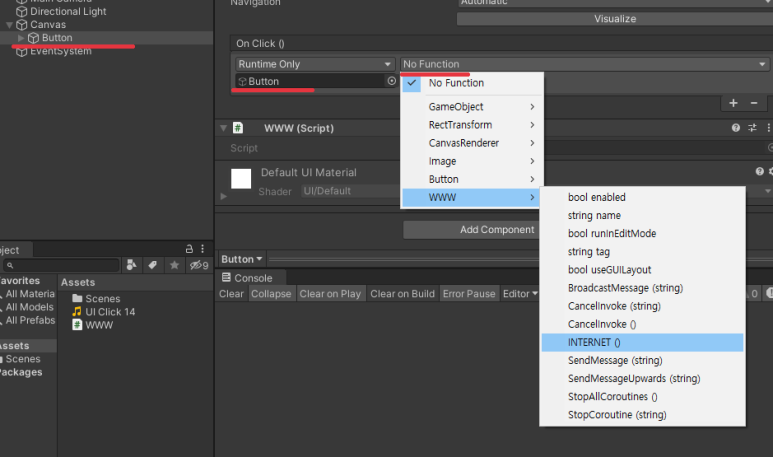Choose bool runInEditMode property

coord(642,234)
